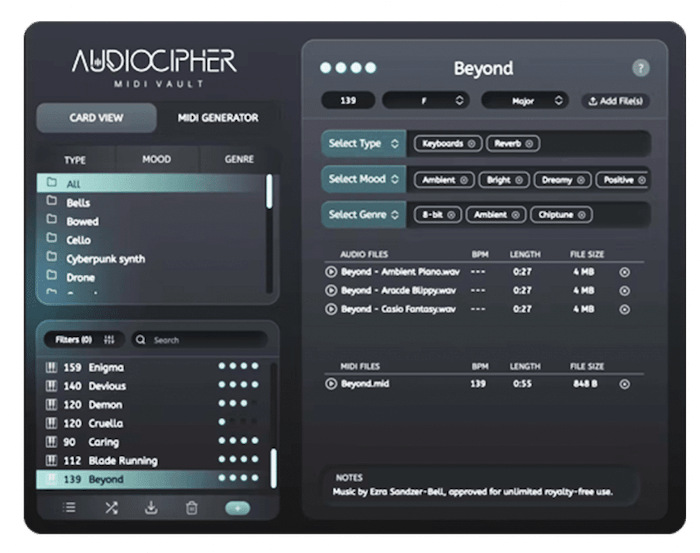Click the trash icon to delete card
The height and width of the screenshot is (553, 700).
191,508
